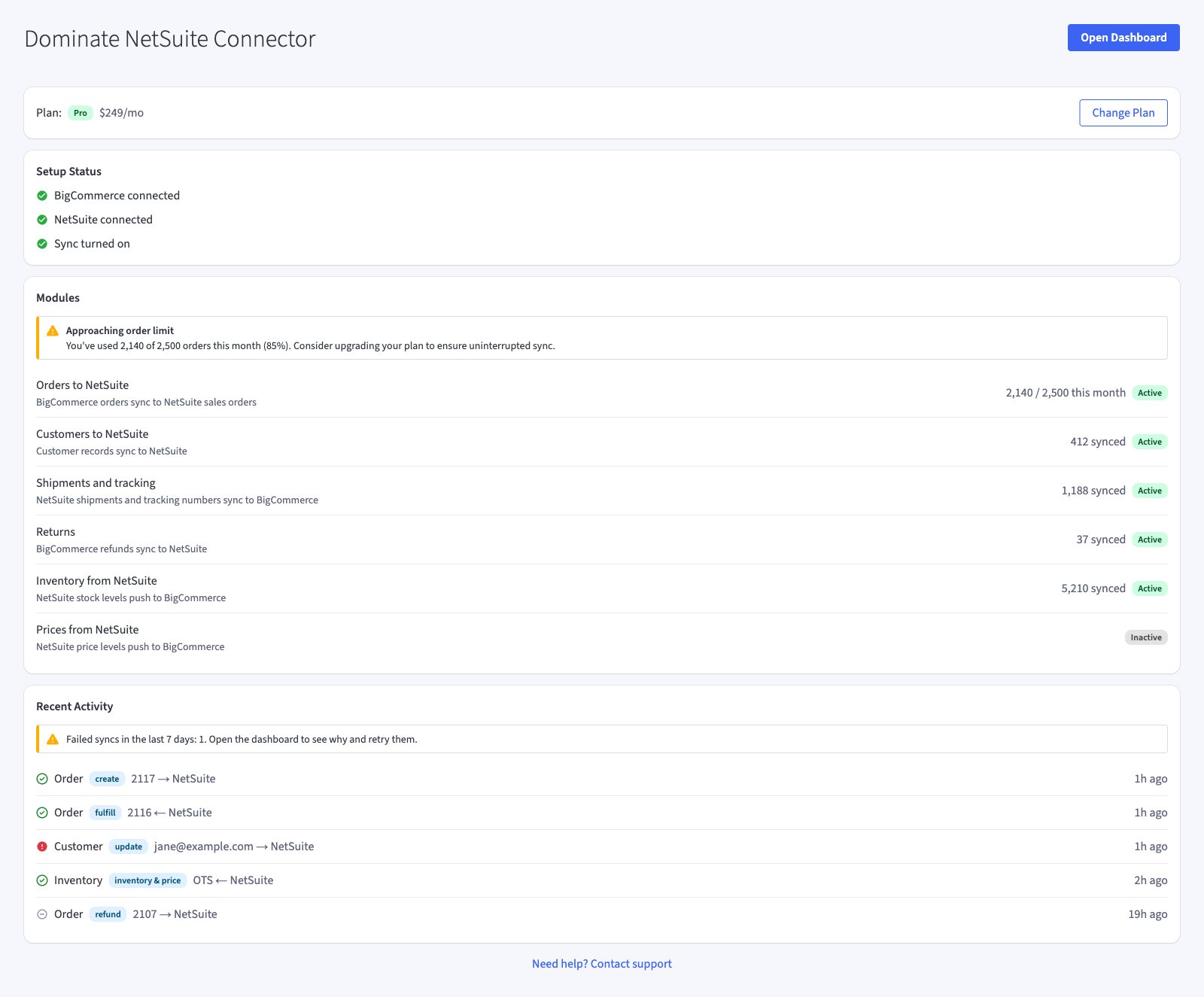Viewport: 1204px width, 997px height.
Task: Select the fulfill tag on Order 2116
Action: [x=105, y=813]
